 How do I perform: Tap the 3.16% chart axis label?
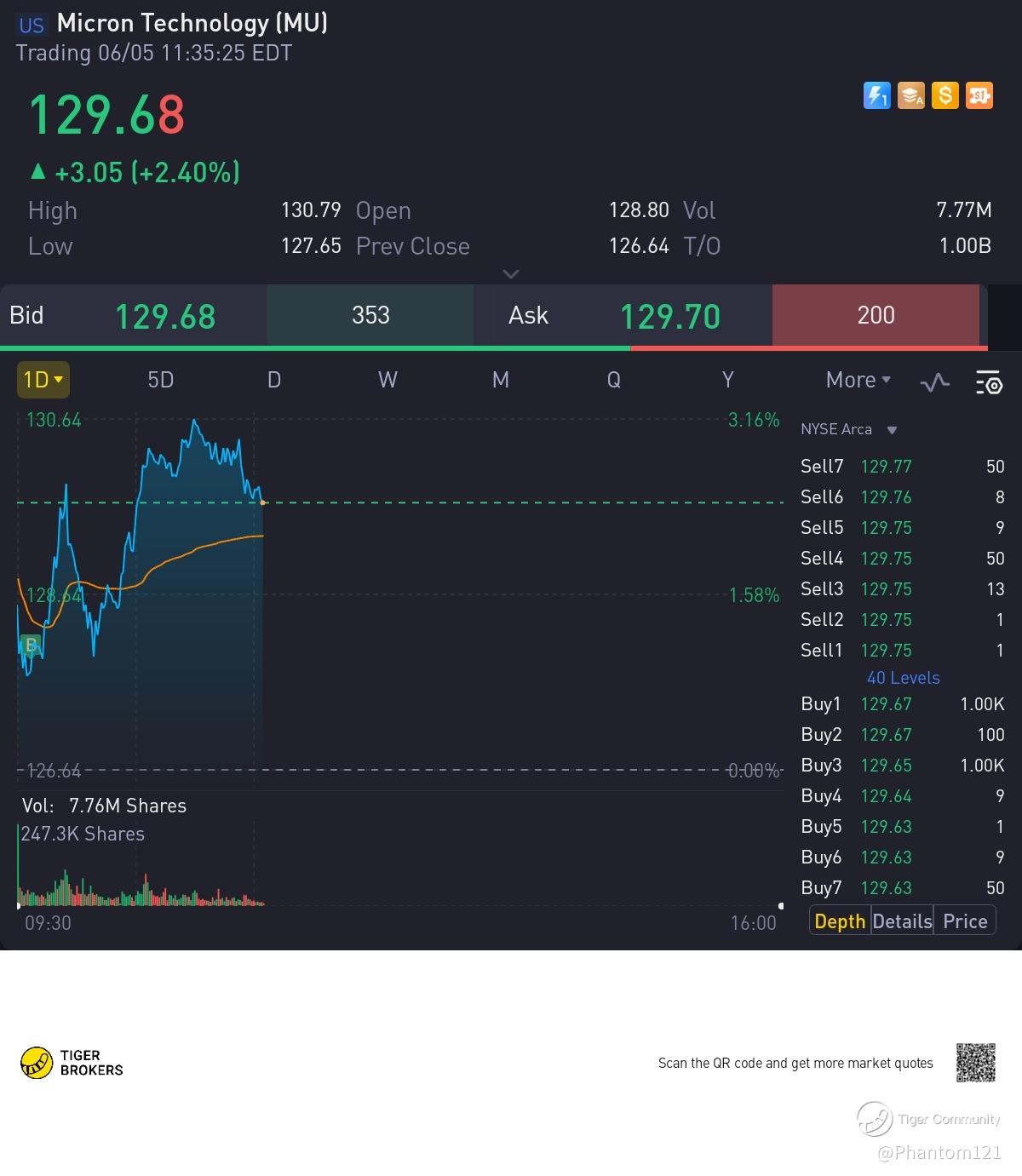[754, 420]
